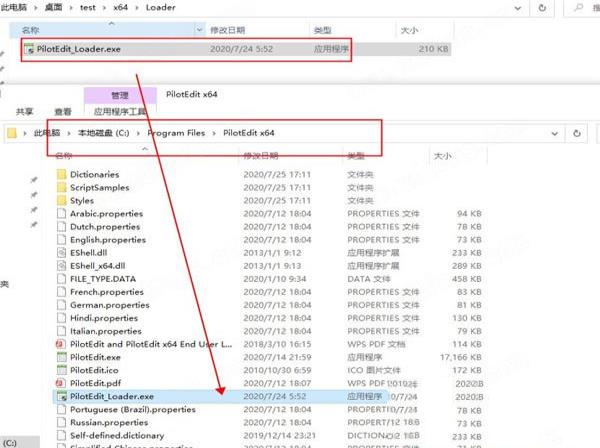Screen dimensions: 600x448
Task: Sort by 大小 column in Loader window
Action: click(x=409, y=30)
